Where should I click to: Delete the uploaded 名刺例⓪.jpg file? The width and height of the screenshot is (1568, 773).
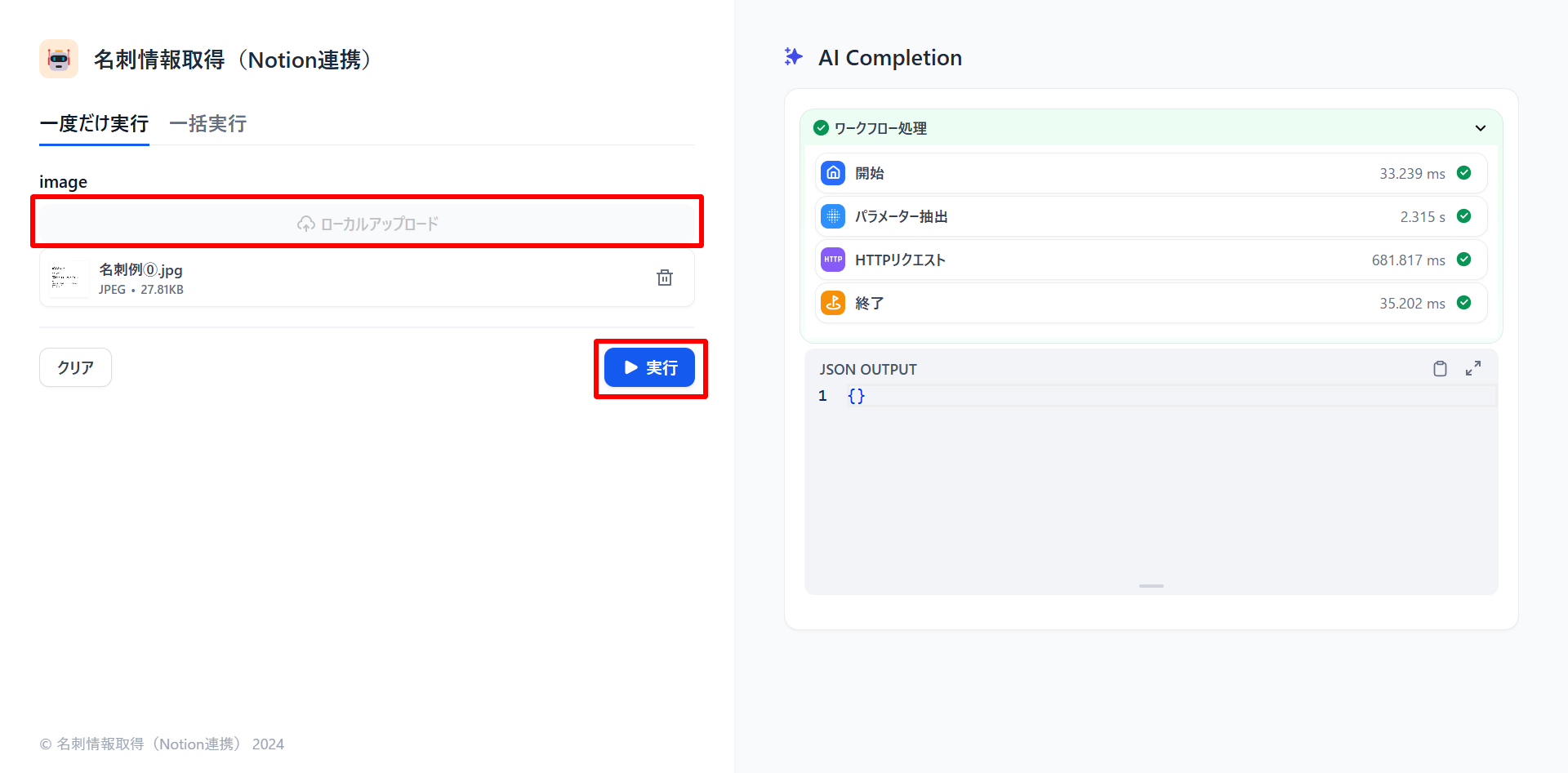[665, 278]
